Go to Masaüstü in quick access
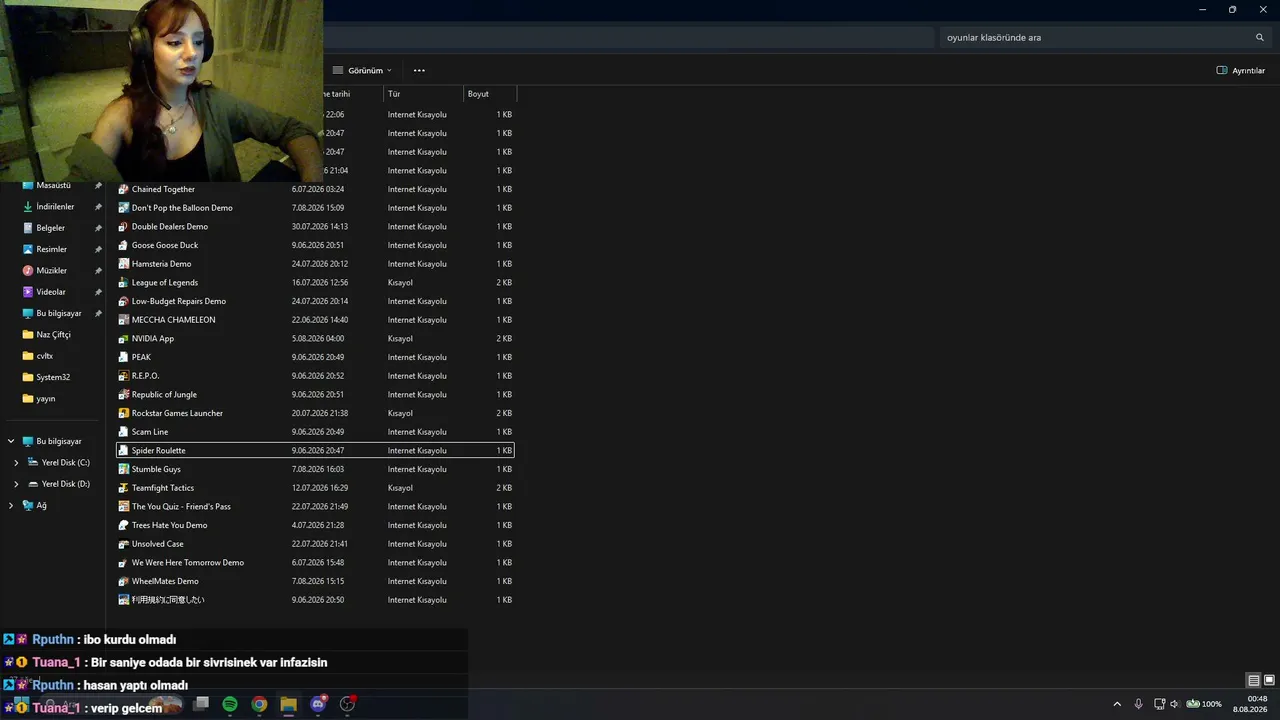1280x720 pixels. click(x=54, y=186)
